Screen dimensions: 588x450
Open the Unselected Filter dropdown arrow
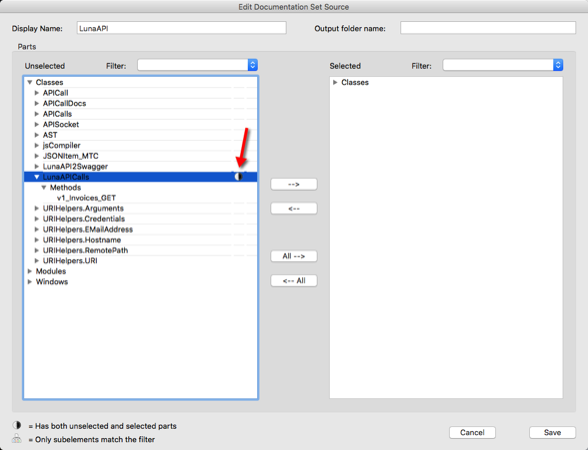(253, 65)
